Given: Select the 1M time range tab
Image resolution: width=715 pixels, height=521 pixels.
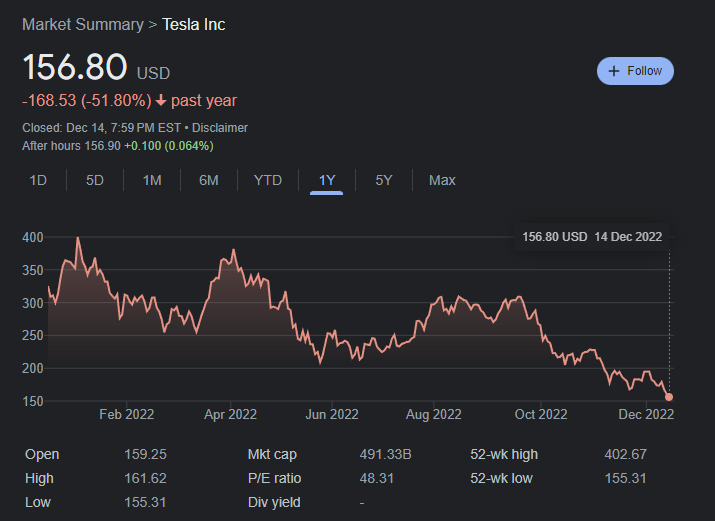Looking at the screenshot, I should click(x=152, y=181).
